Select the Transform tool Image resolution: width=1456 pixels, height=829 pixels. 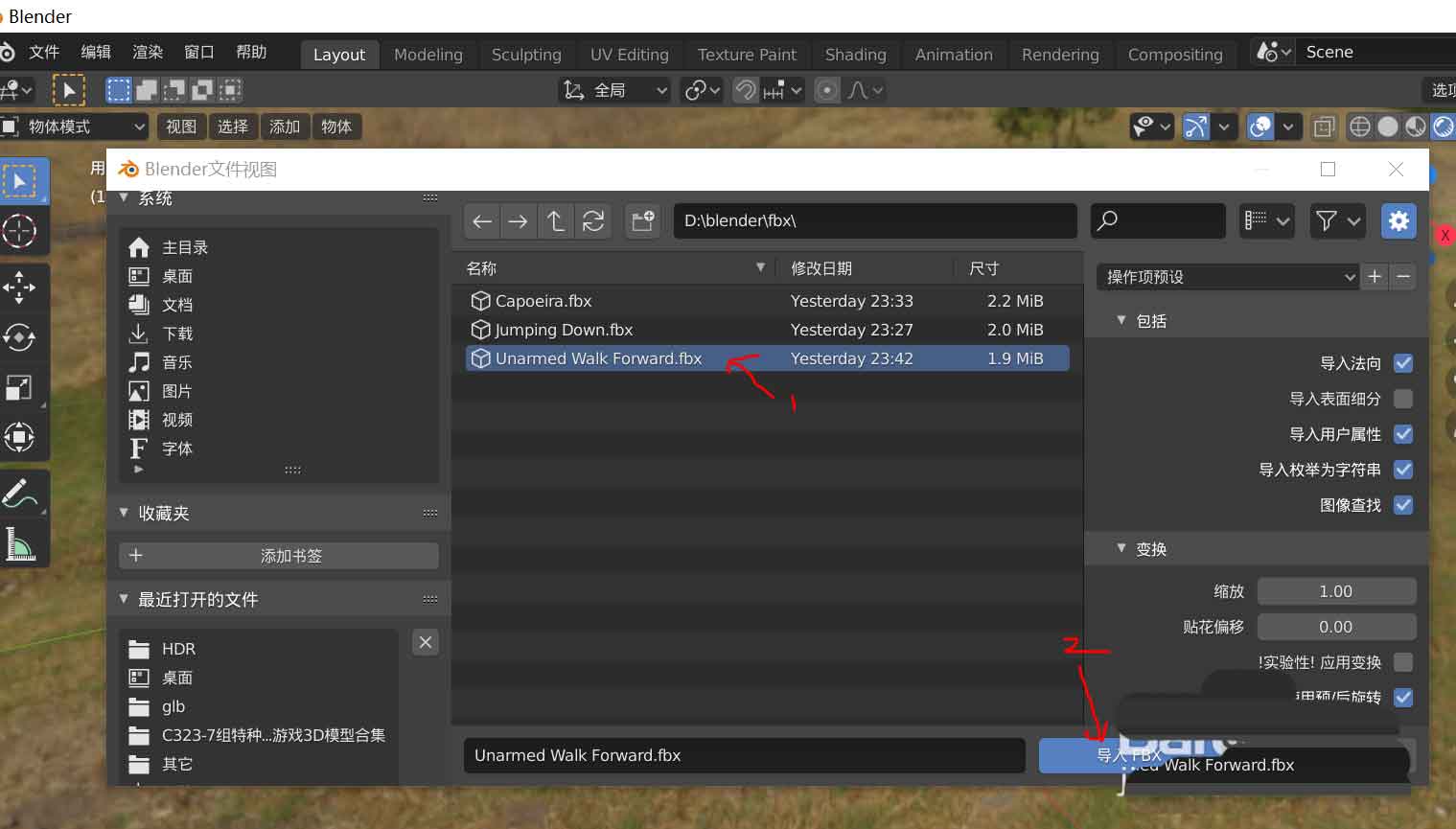(20, 438)
